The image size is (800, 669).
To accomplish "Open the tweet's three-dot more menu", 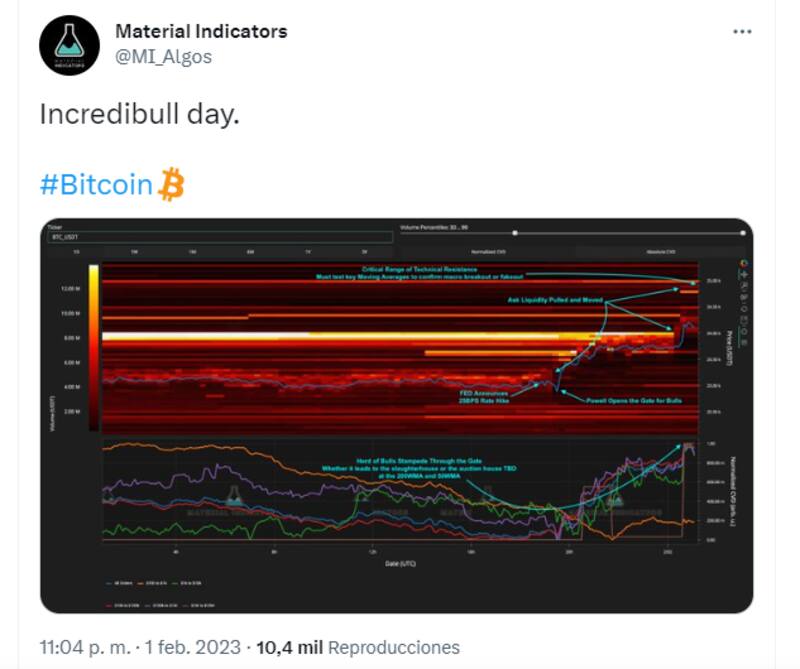I will [x=742, y=32].
